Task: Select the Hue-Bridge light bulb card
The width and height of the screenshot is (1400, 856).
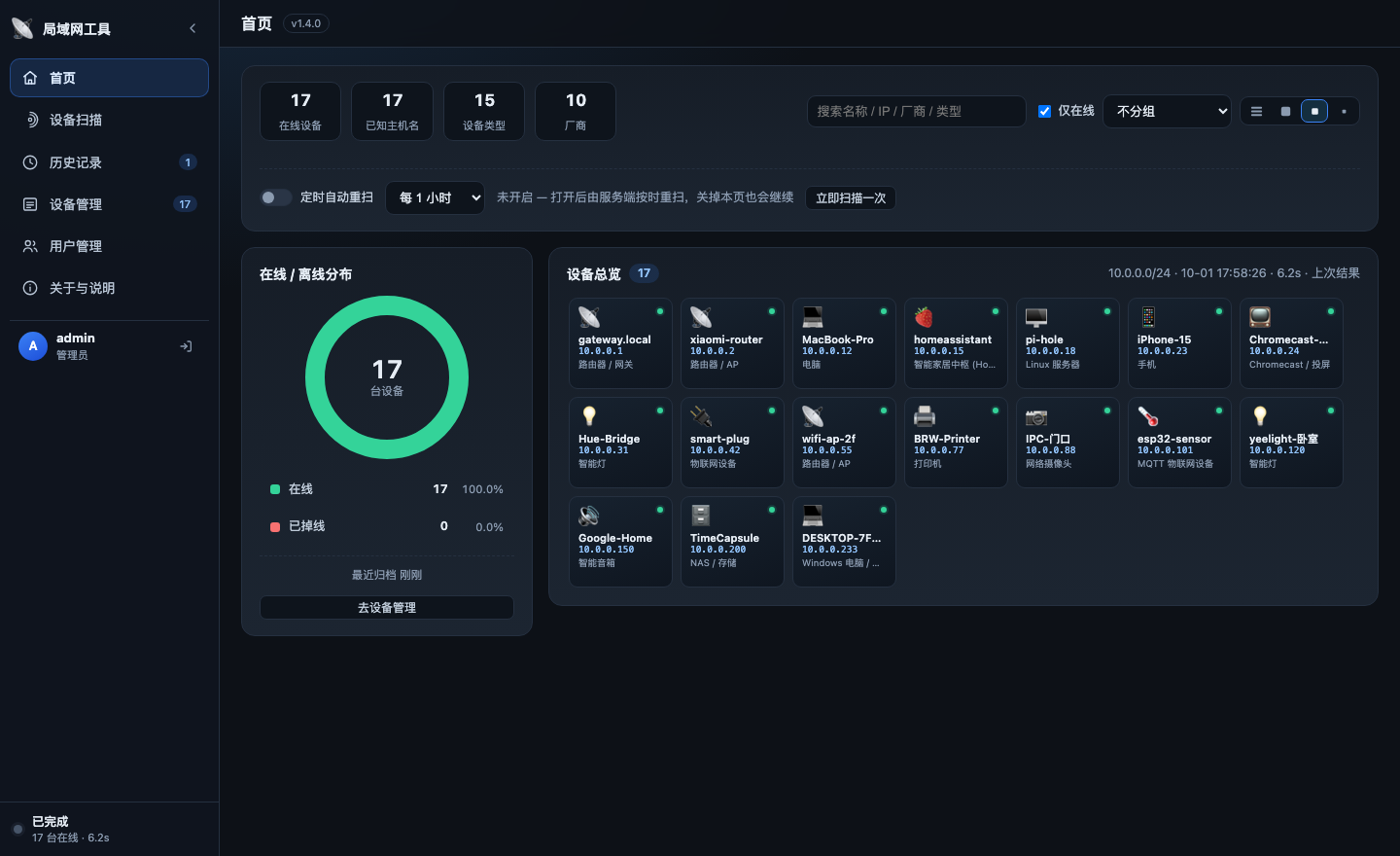Action: click(x=620, y=443)
